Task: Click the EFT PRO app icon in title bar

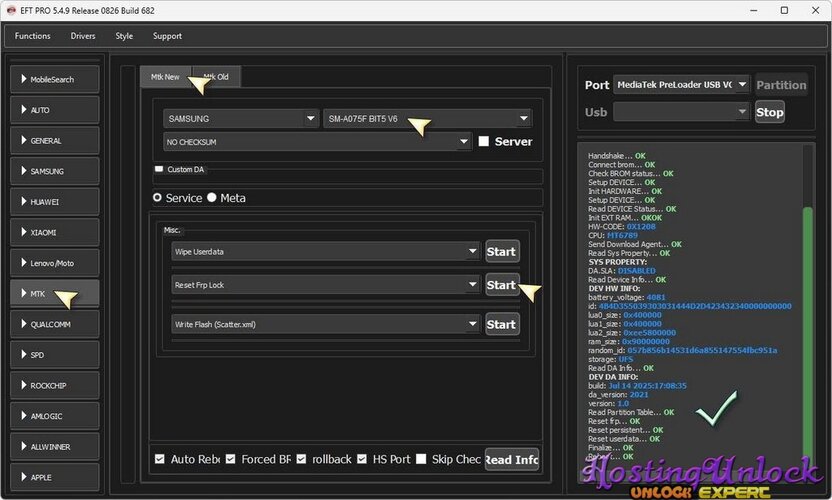Action: click(x=11, y=10)
